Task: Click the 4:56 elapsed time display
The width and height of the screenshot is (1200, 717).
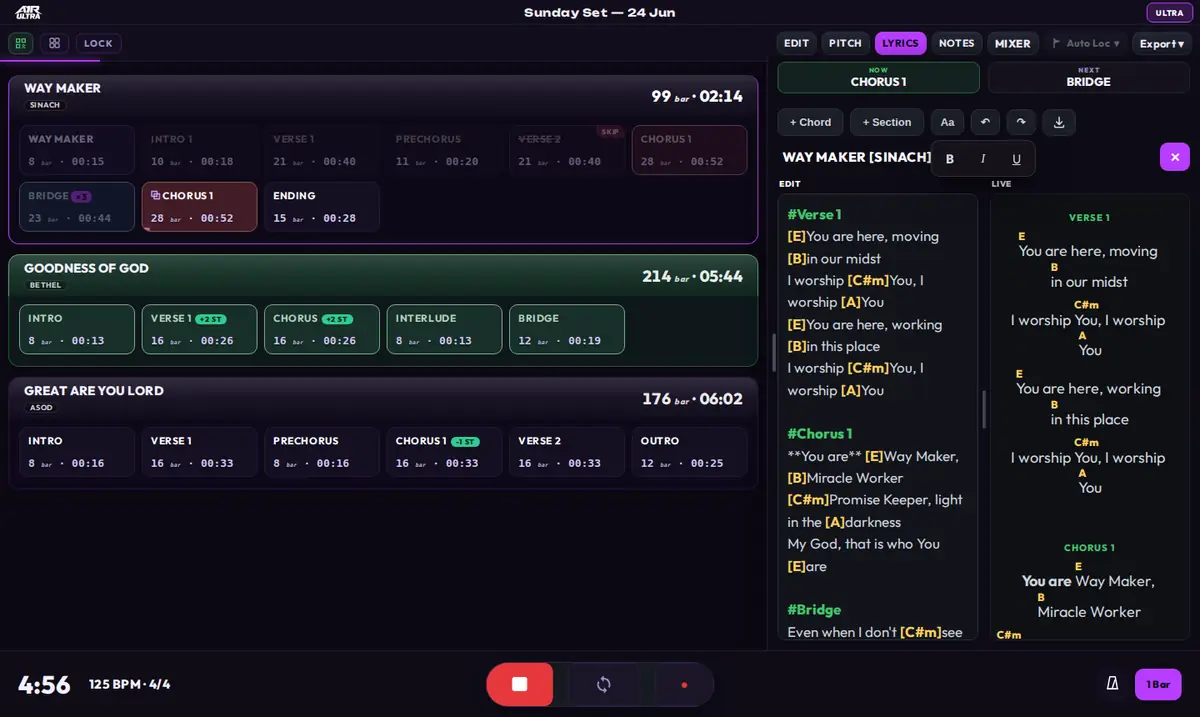Action: [x=44, y=685]
